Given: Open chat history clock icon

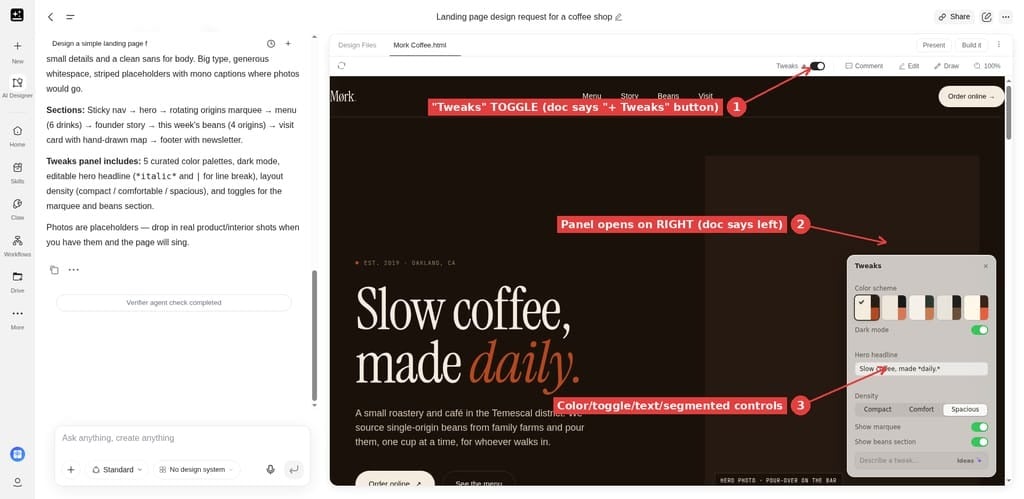Looking at the screenshot, I should (271, 44).
